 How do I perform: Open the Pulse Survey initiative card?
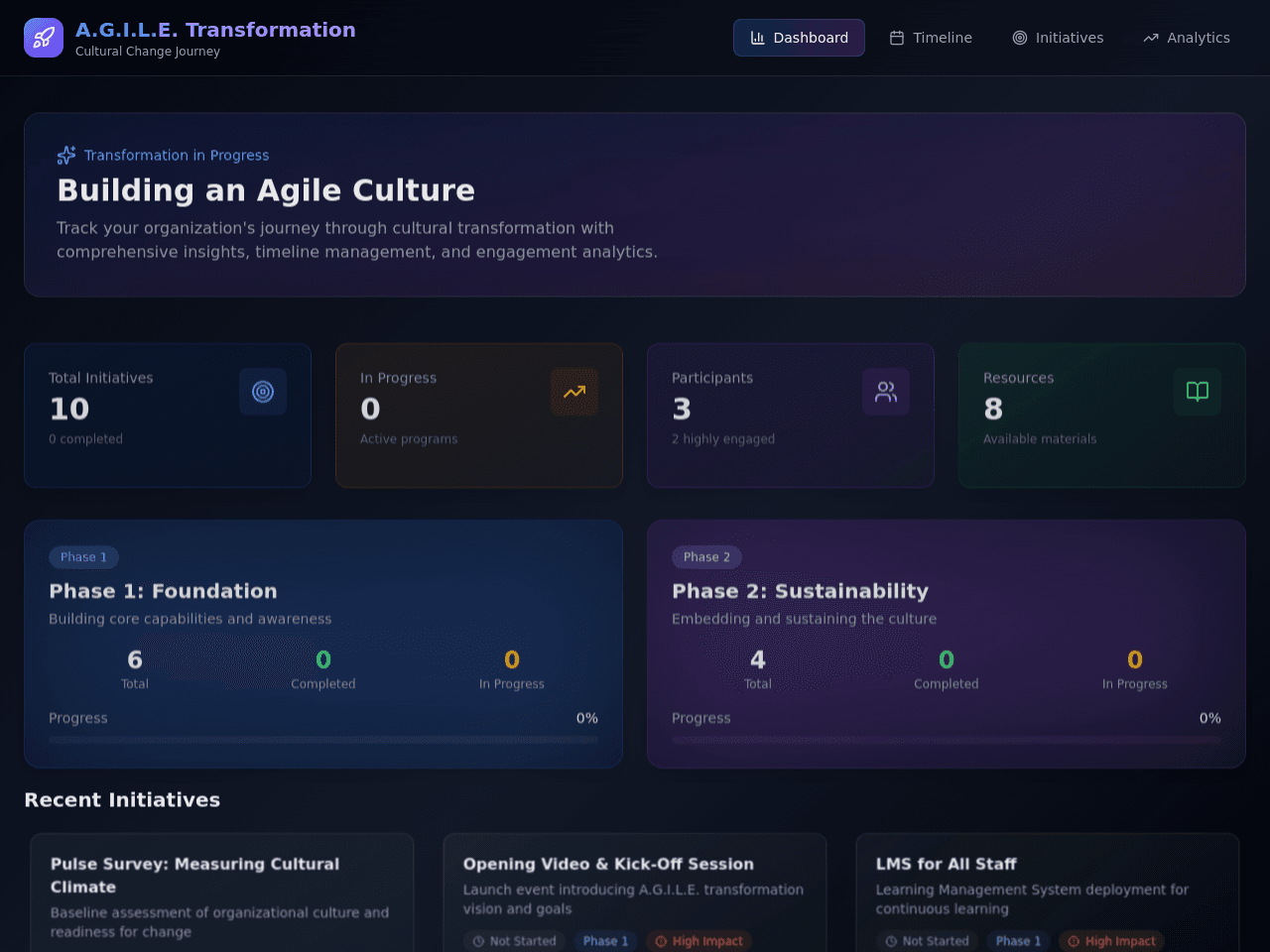point(221,892)
